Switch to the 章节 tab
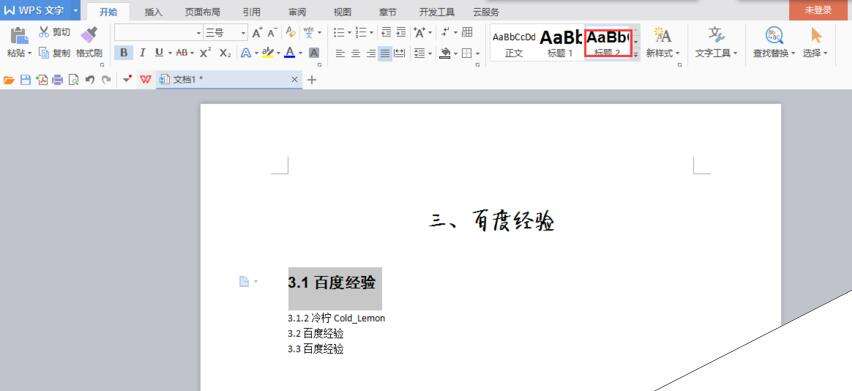The height and width of the screenshot is (391, 852). 387,11
